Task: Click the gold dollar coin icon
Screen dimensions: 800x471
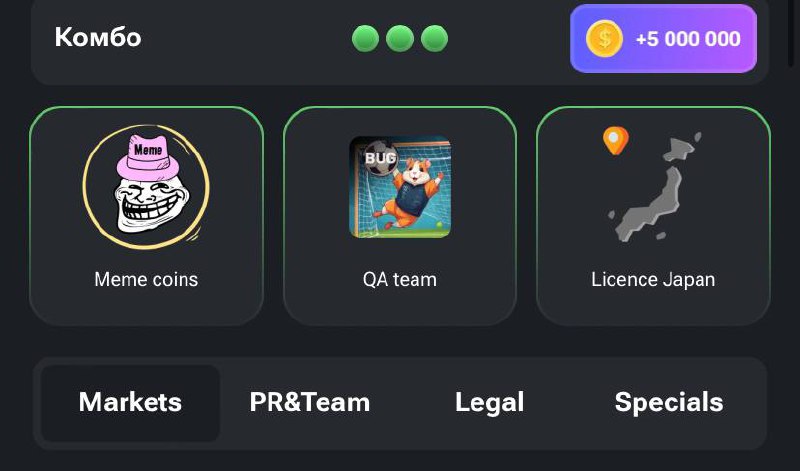Action: pyautogui.click(x=604, y=38)
